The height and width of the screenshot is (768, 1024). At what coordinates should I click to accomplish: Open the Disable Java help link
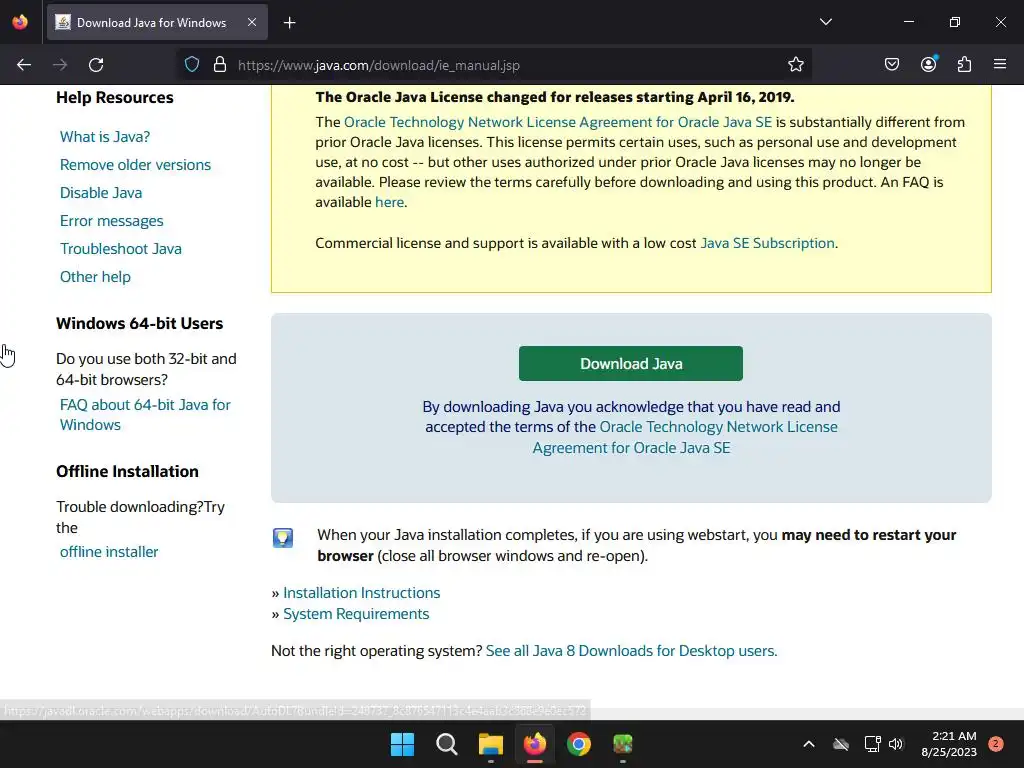(101, 193)
